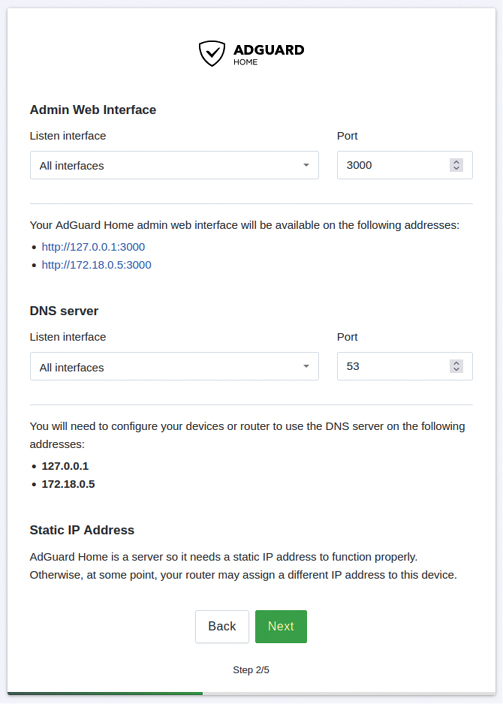This screenshot has width=503, height=704.
Task: Continue with the green Next button
Action: (281, 626)
